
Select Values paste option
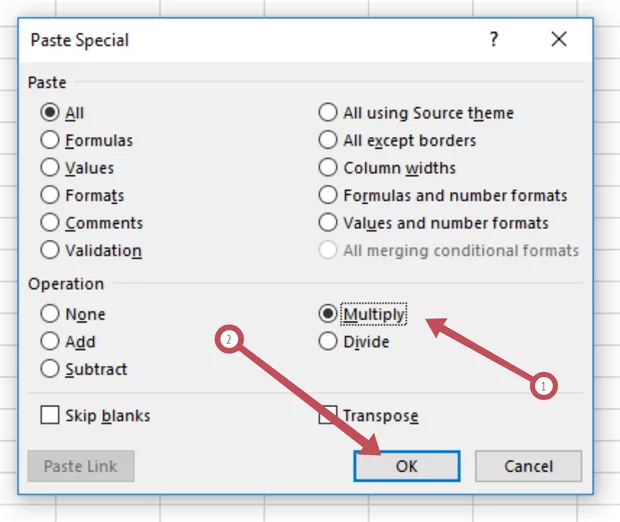pos(50,168)
